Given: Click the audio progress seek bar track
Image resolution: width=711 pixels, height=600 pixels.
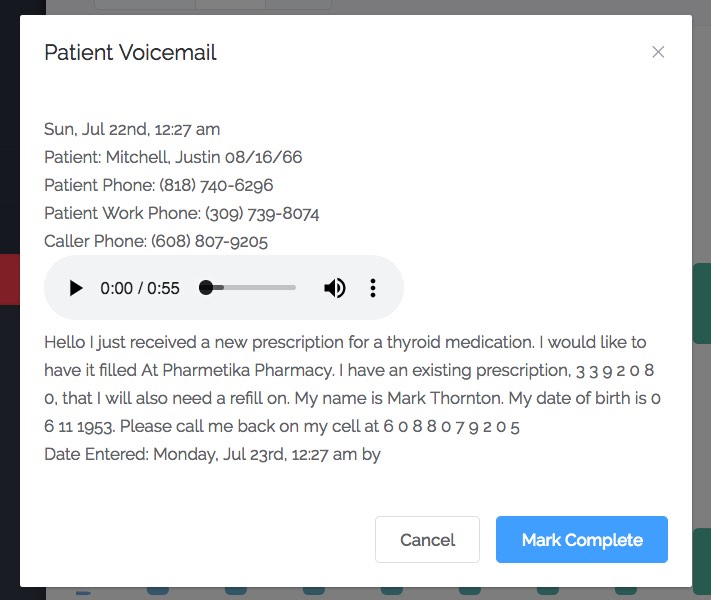Looking at the screenshot, I should (x=248, y=288).
